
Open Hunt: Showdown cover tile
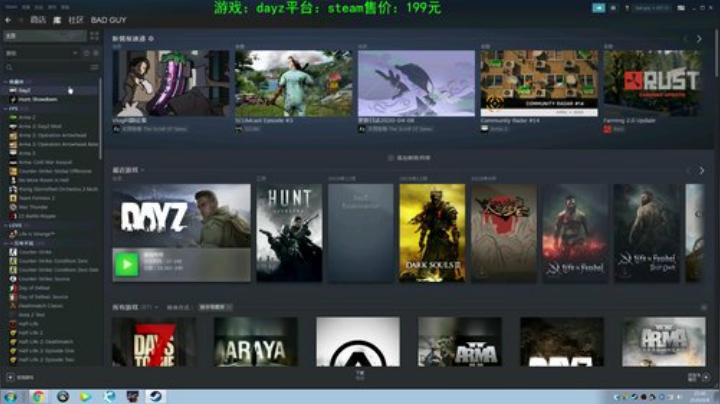(289, 233)
